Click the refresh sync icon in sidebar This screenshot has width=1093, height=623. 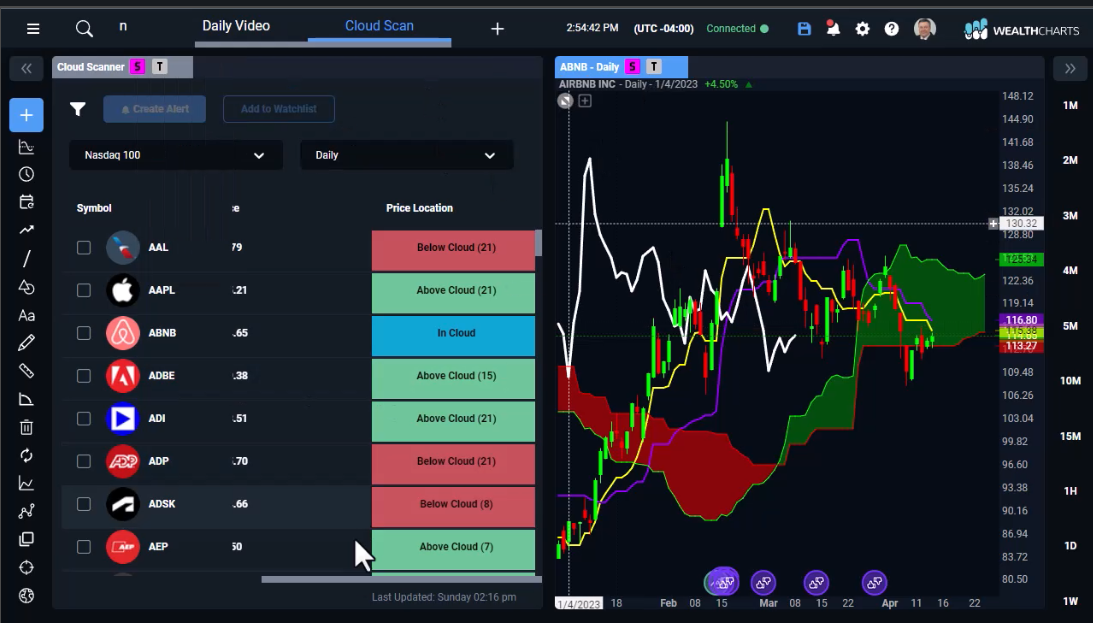[26, 455]
